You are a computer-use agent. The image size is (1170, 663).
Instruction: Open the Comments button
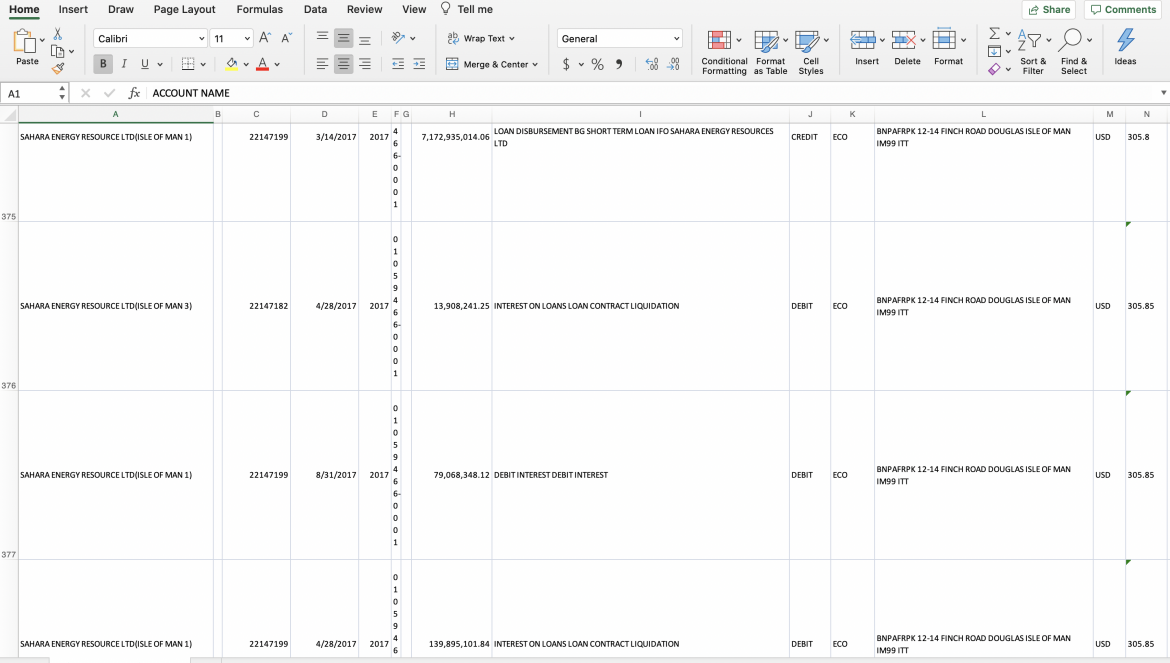click(x=1123, y=10)
